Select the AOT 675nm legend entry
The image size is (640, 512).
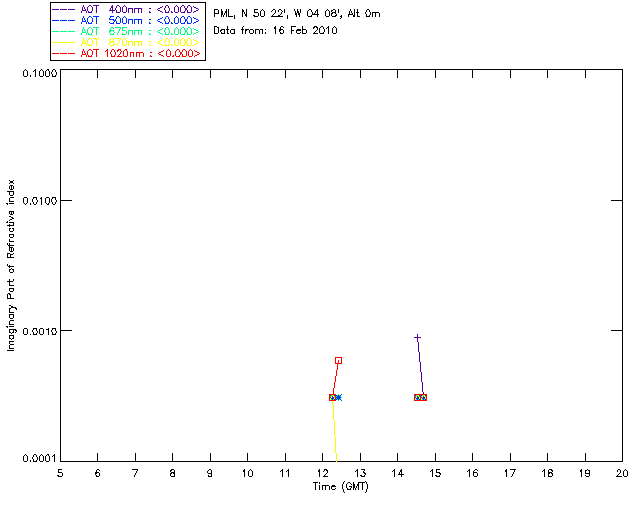(x=127, y=31)
